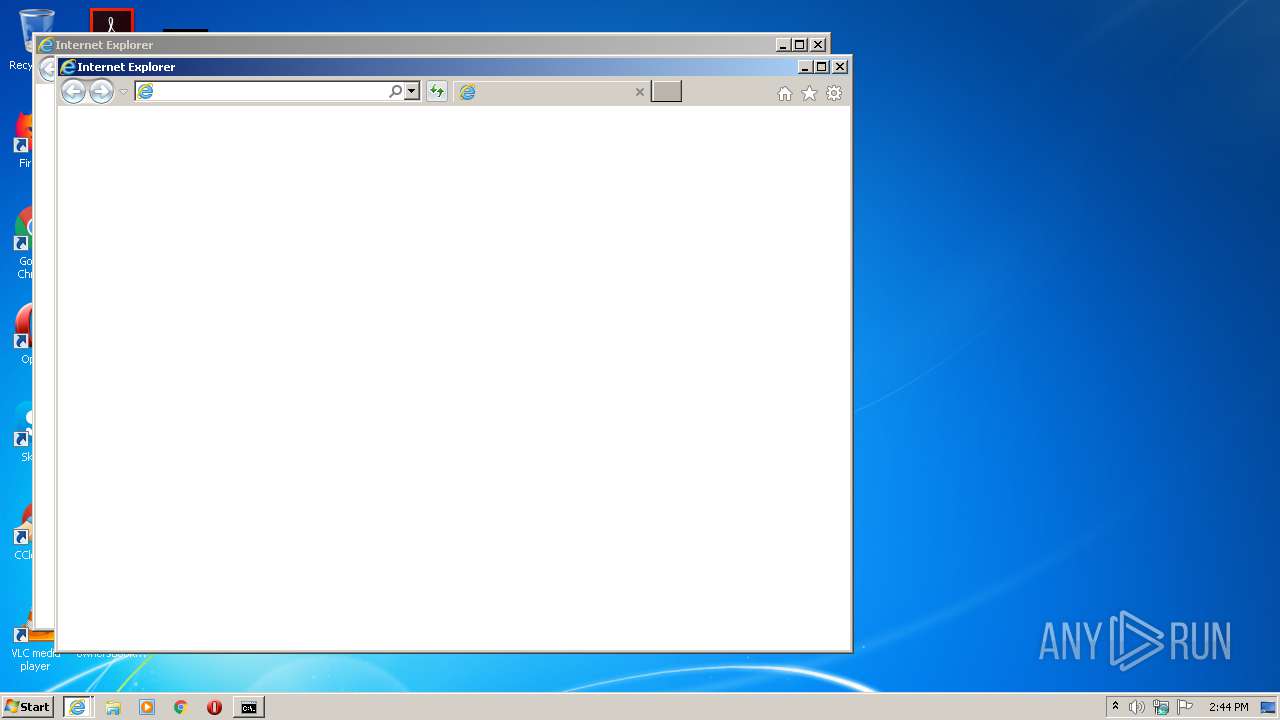Image resolution: width=1280 pixels, height=720 pixels.
Task: Select the Firefox desktop shortcut
Action: [x=24, y=140]
